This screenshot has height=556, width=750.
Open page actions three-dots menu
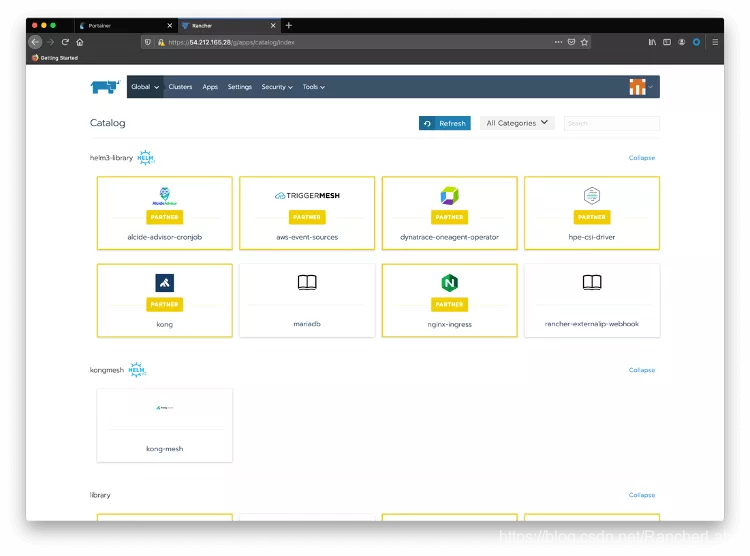point(558,42)
